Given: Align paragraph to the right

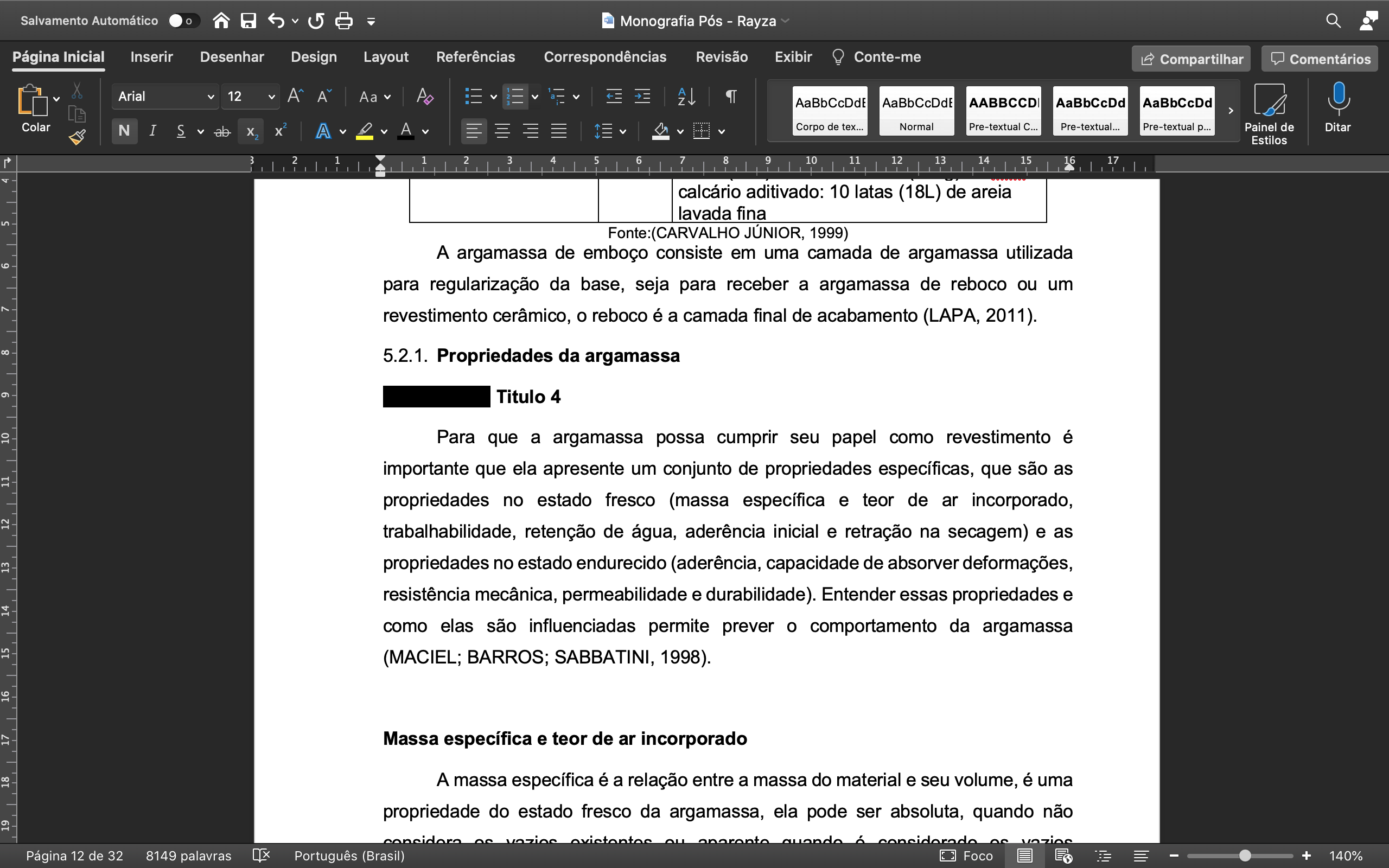Looking at the screenshot, I should pyautogui.click(x=530, y=131).
